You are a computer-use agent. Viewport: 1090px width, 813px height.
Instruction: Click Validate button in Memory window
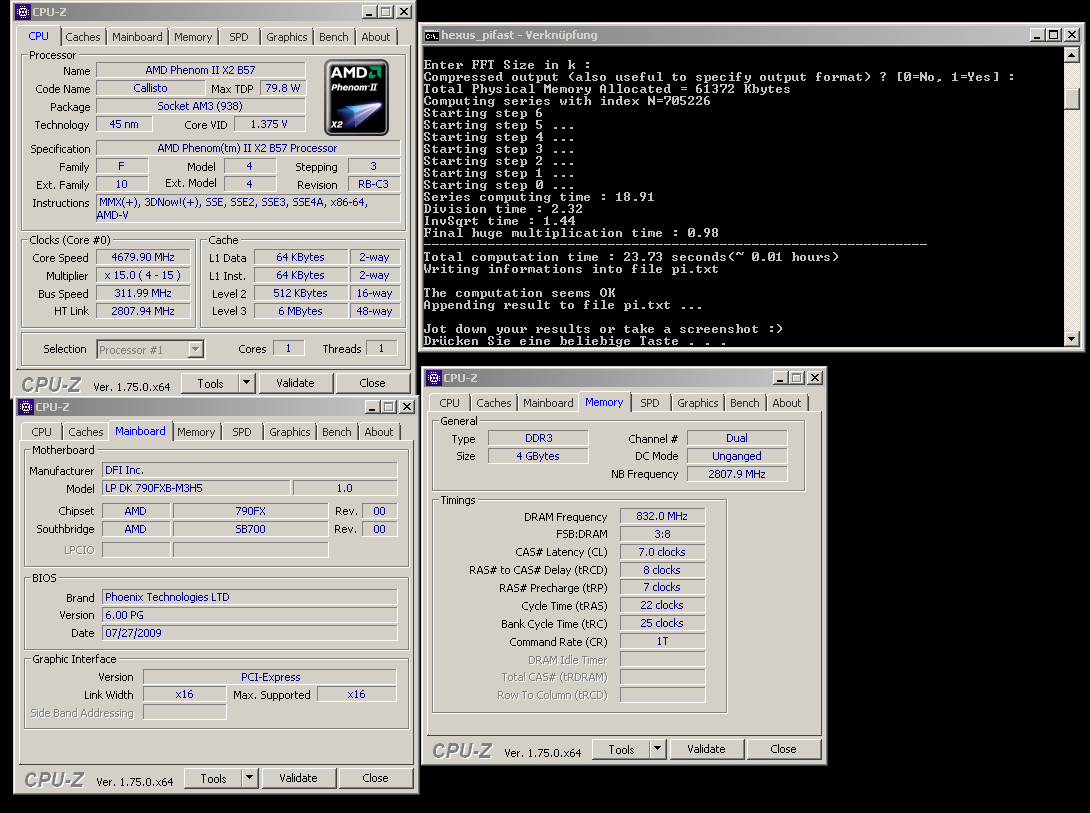tap(706, 749)
